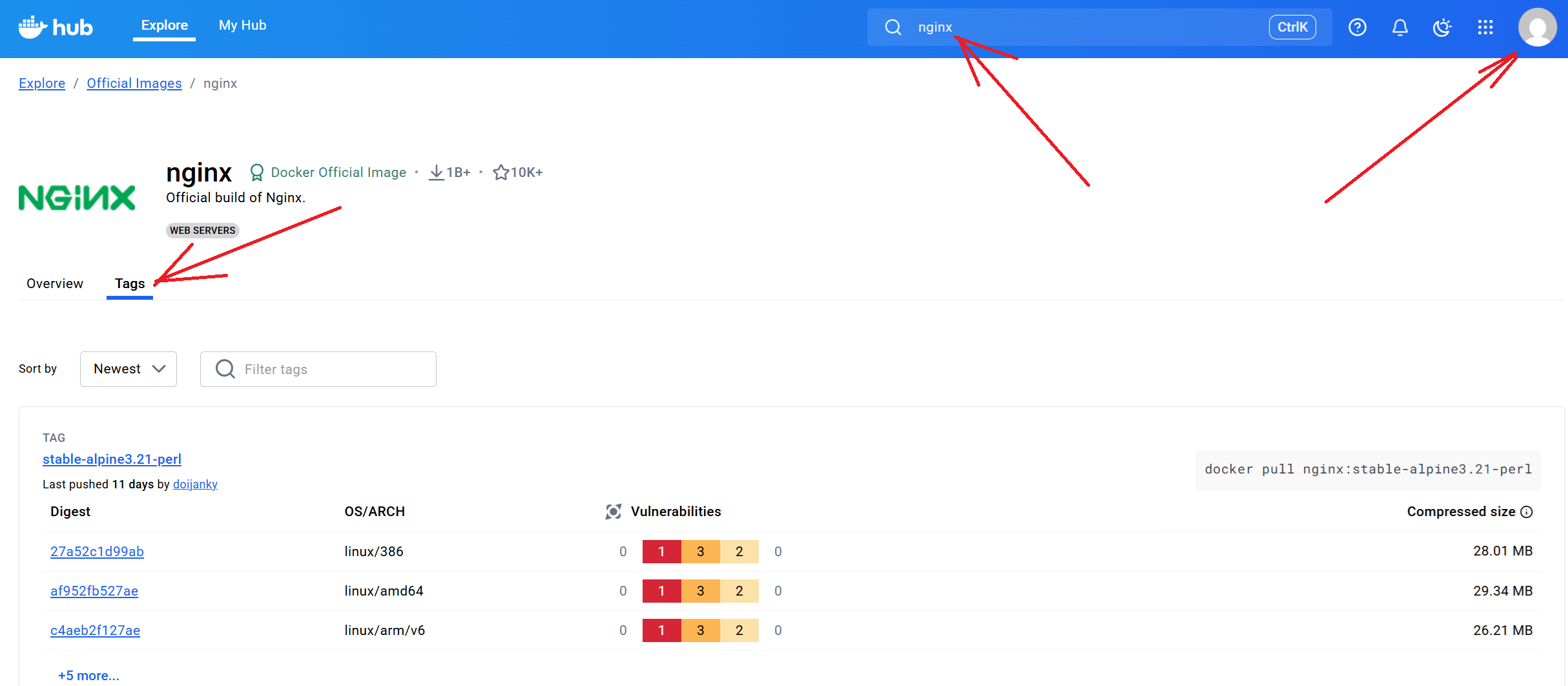Click the orange count 3 for linux/arm/v6
The height and width of the screenshot is (686, 1568).
701,630
